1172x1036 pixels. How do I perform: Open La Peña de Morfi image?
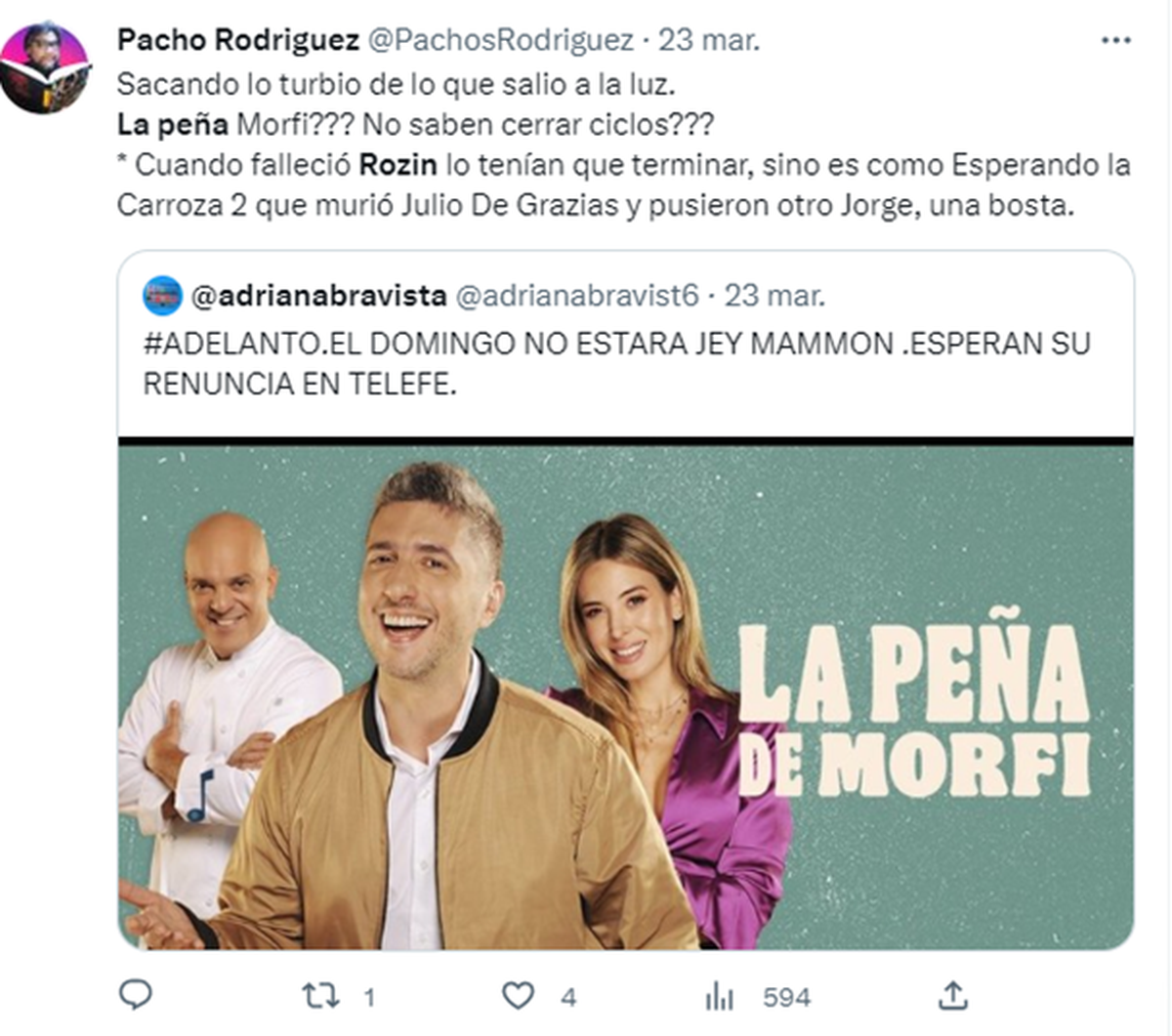[626, 694]
